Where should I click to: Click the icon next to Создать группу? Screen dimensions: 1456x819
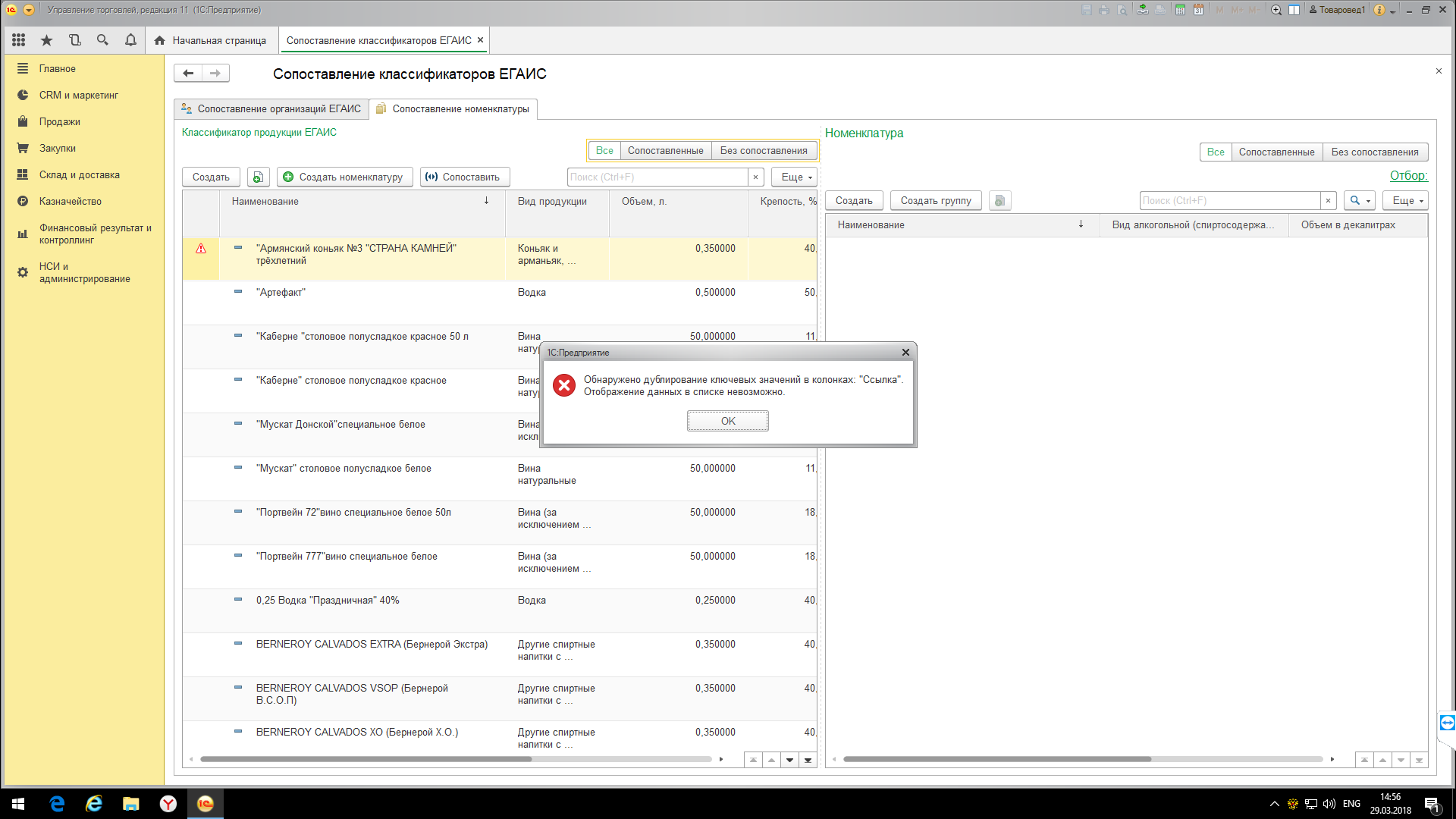[x=999, y=201]
